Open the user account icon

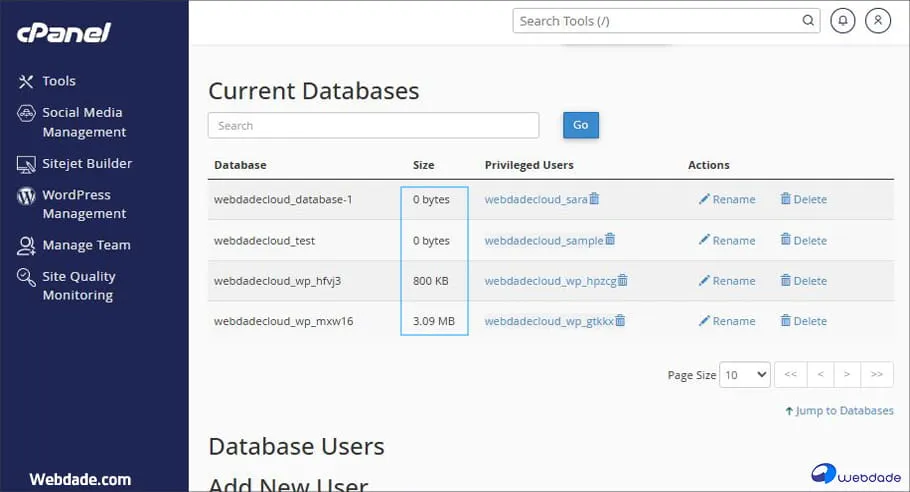coord(878,21)
